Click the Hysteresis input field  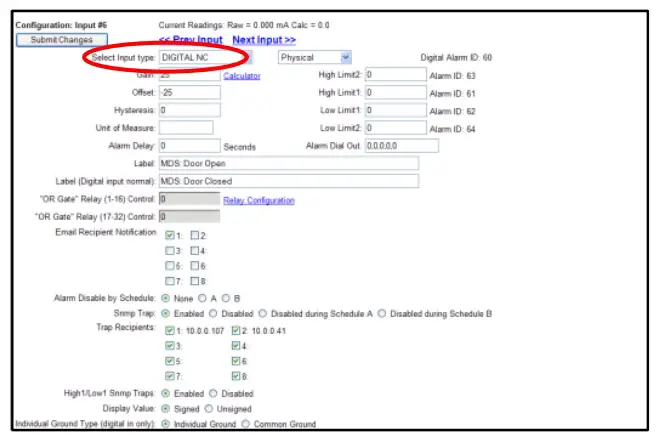[x=190, y=110]
